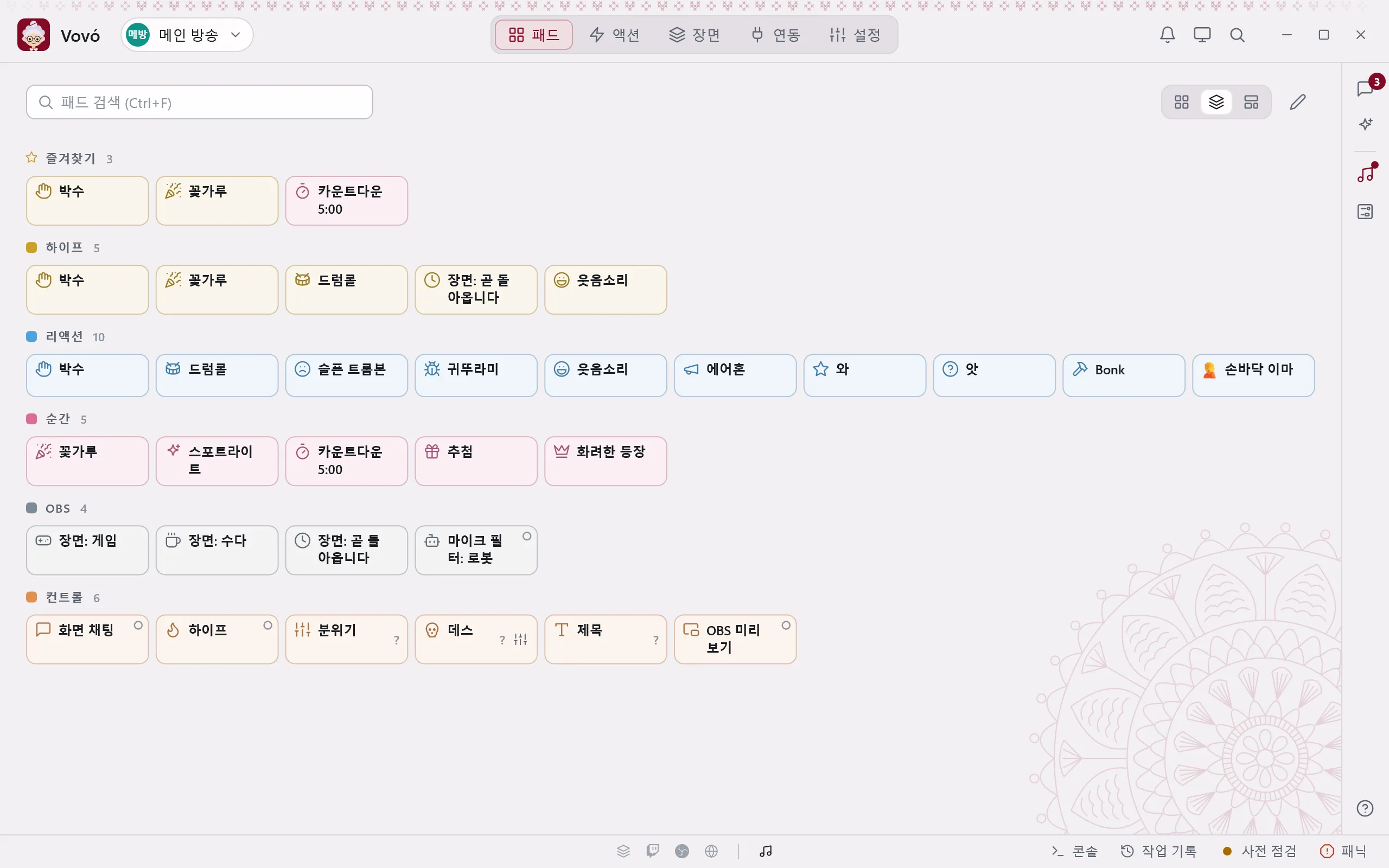Collapse the 순간 group header
Viewport: 1389px width, 868px height.
pyautogui.click(x=57, y=419)
